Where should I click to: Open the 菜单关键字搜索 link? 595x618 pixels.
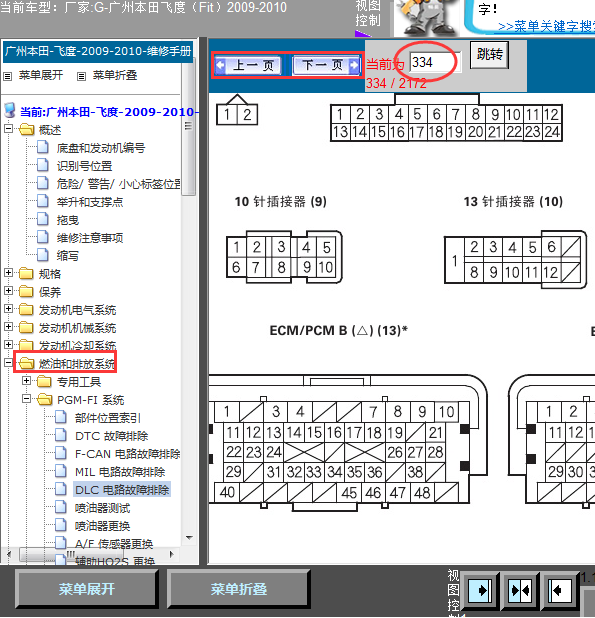click(x=546, y=27)
